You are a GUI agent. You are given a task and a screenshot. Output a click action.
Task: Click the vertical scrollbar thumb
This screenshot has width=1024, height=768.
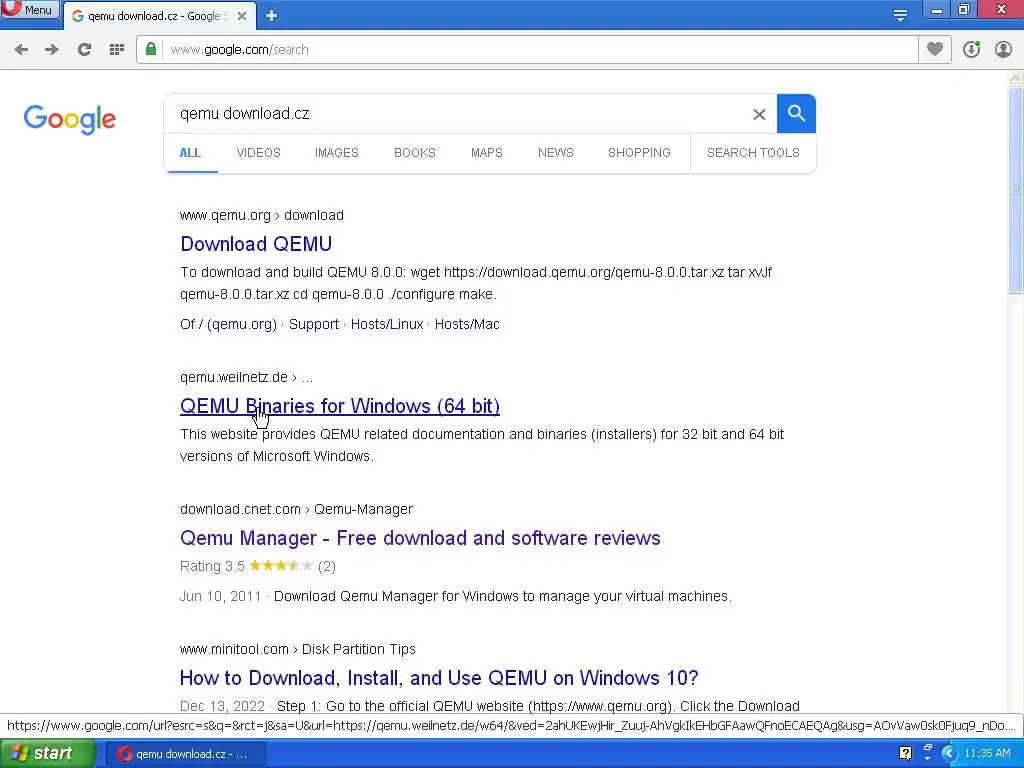pyautogui.click(x=1016, y=190)
